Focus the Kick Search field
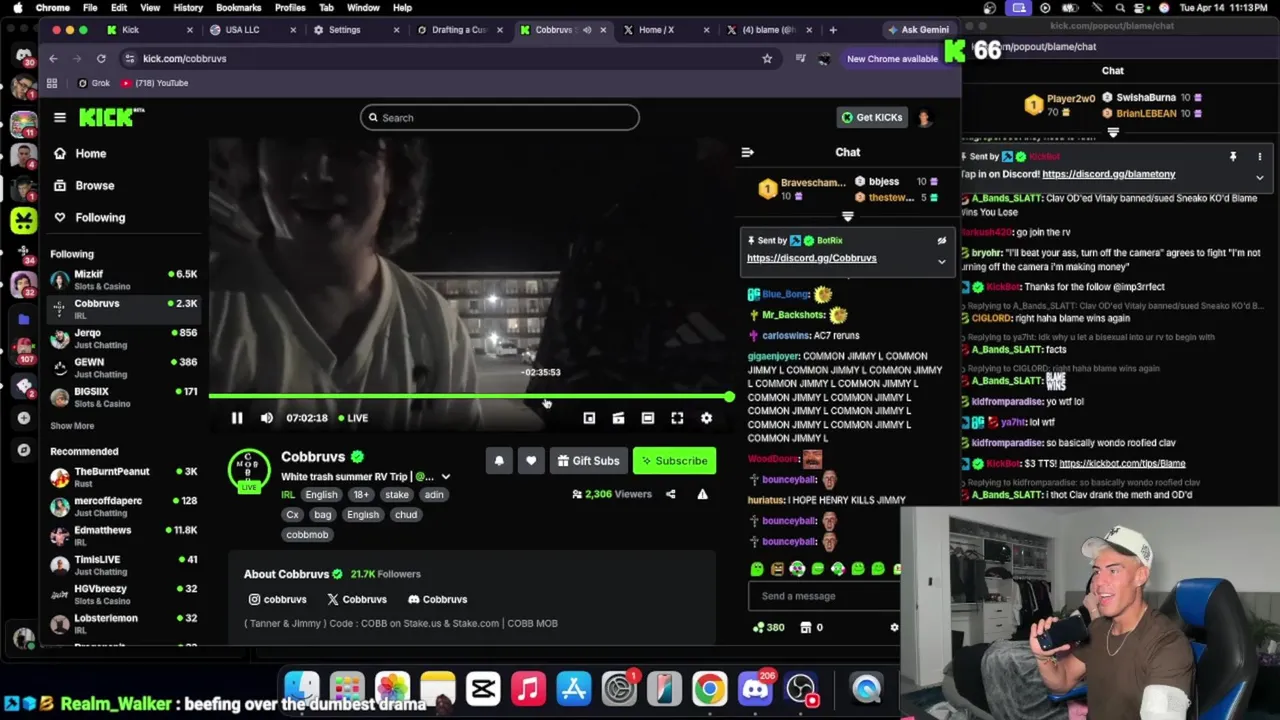 (499, 118)
